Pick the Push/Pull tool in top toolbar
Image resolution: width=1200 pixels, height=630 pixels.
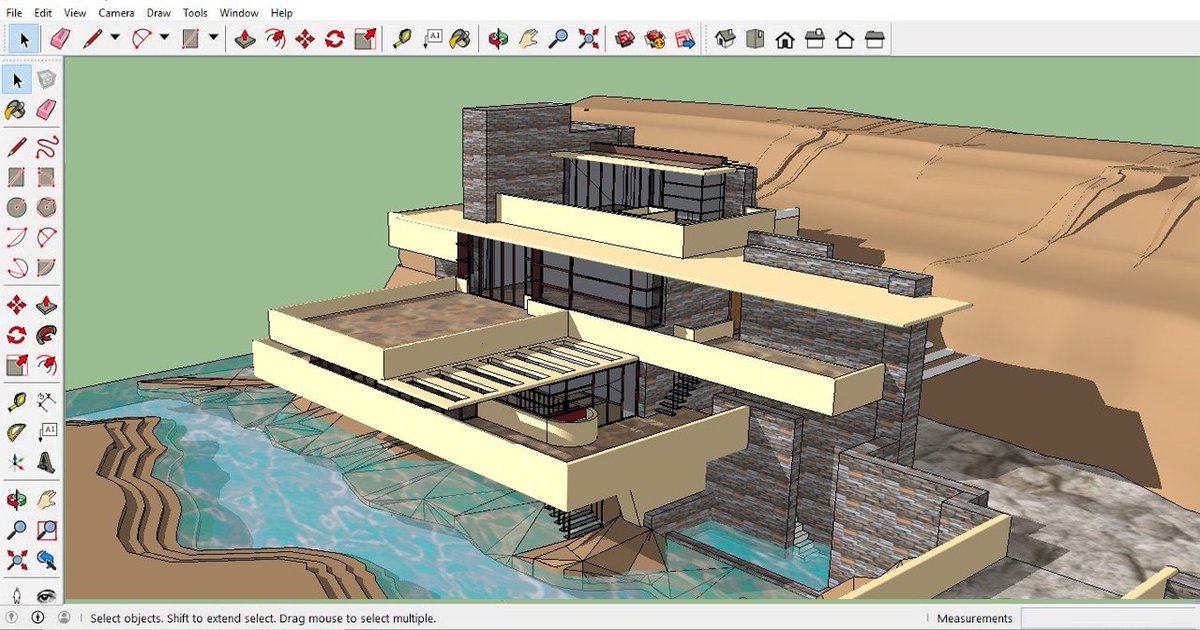(245, 39)
